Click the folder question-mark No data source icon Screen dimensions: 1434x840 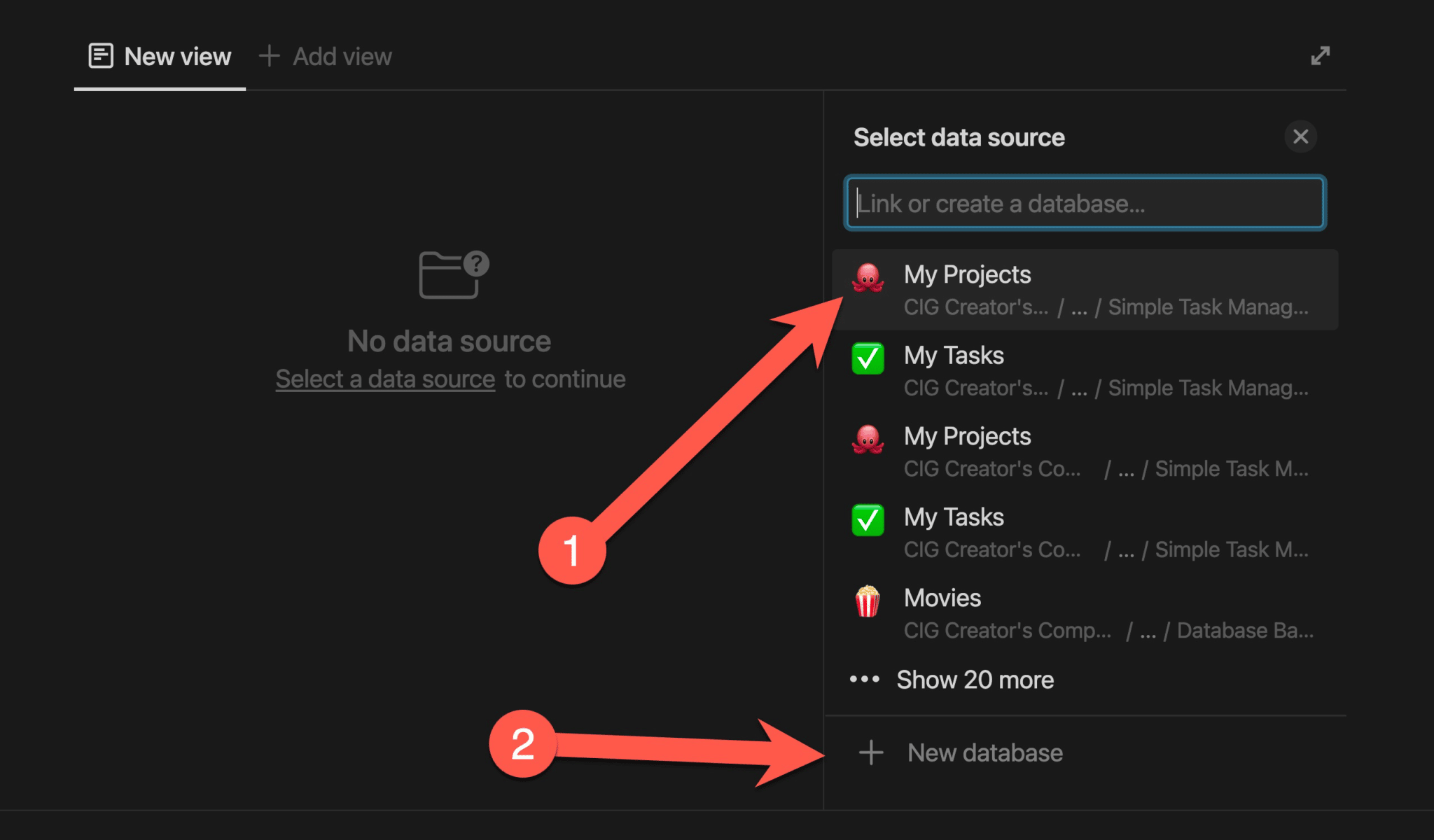point(454,274)
